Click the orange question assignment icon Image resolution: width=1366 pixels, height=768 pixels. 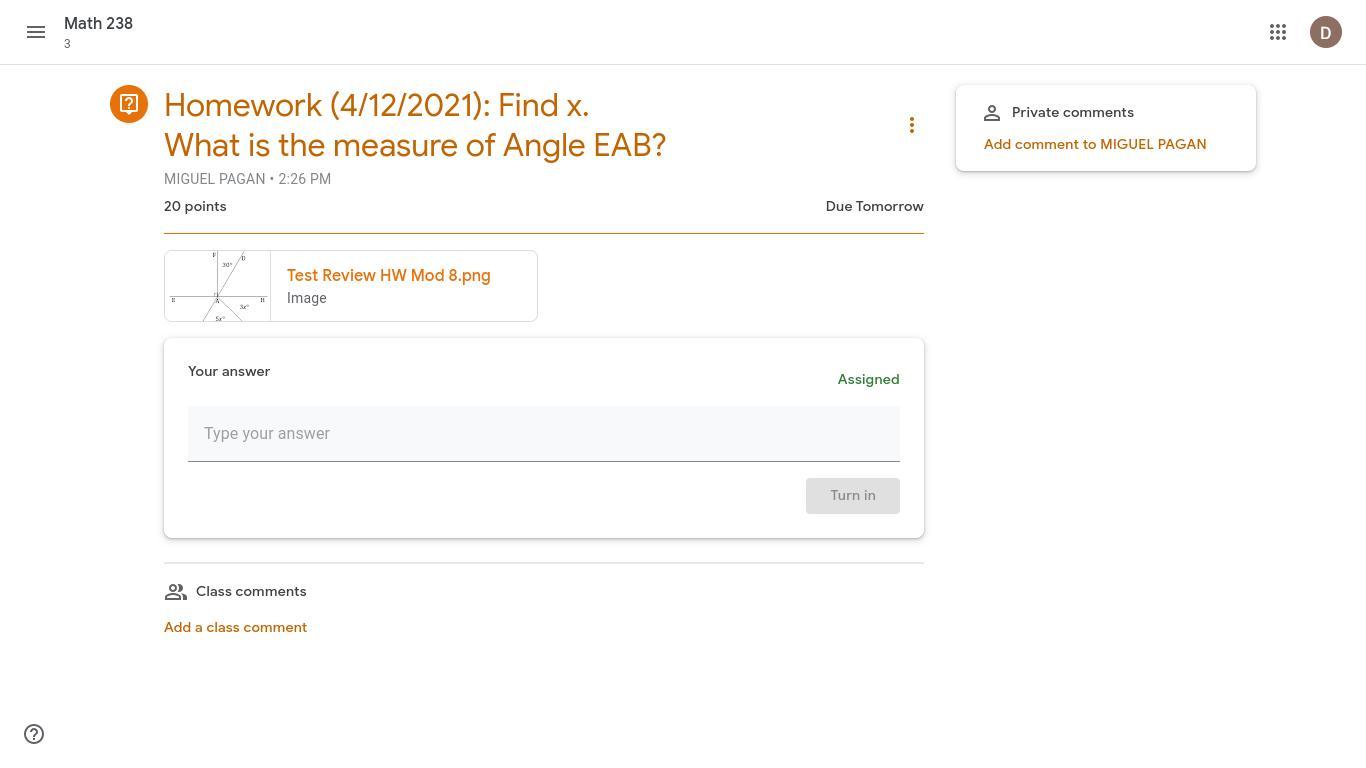pyautogui.click(x=129, y=104)
